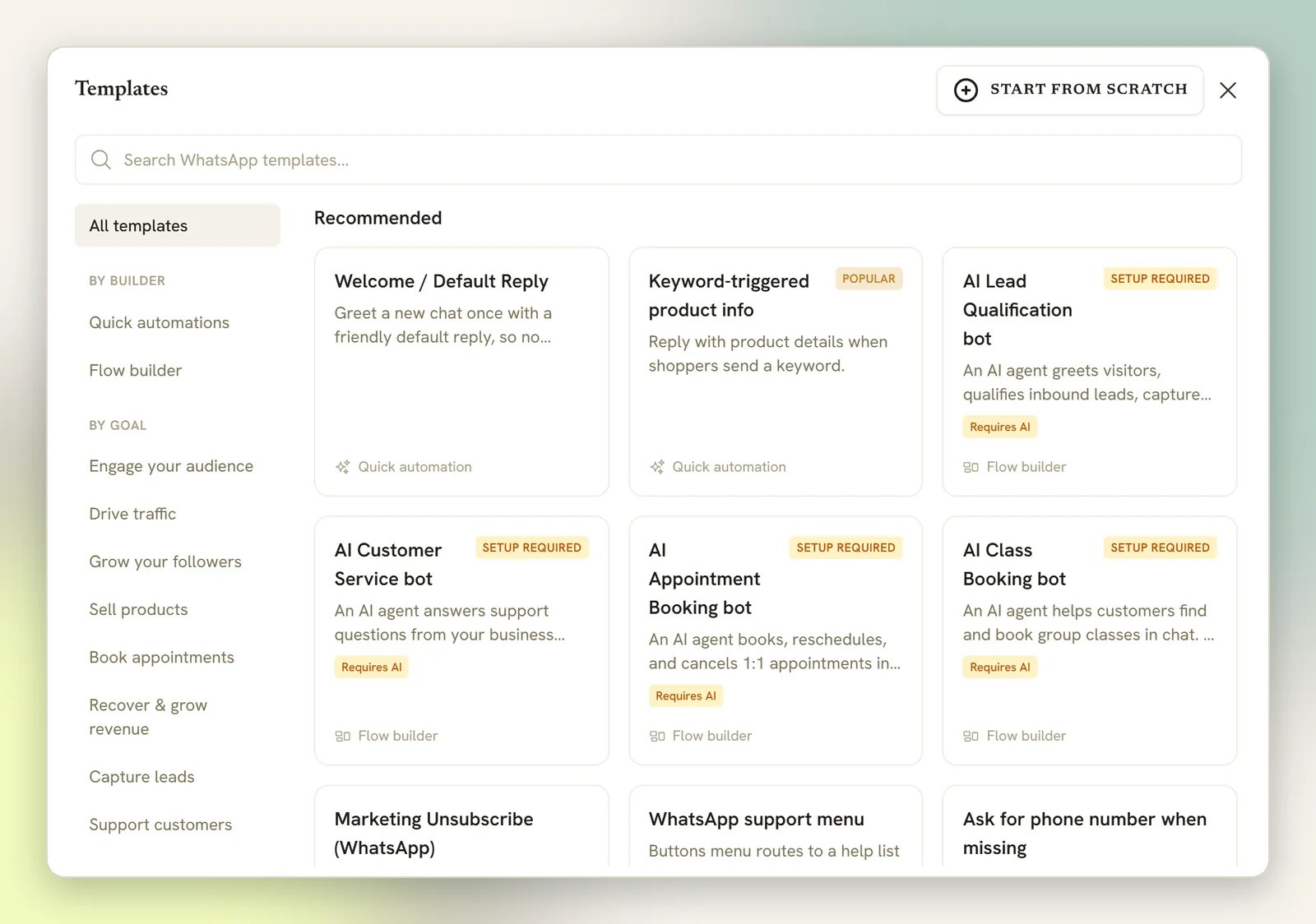This screenshot has height=924, width=1316.
Task: Click the Templates dialog title
Action: pyautogui.click(x=122, y=88)
